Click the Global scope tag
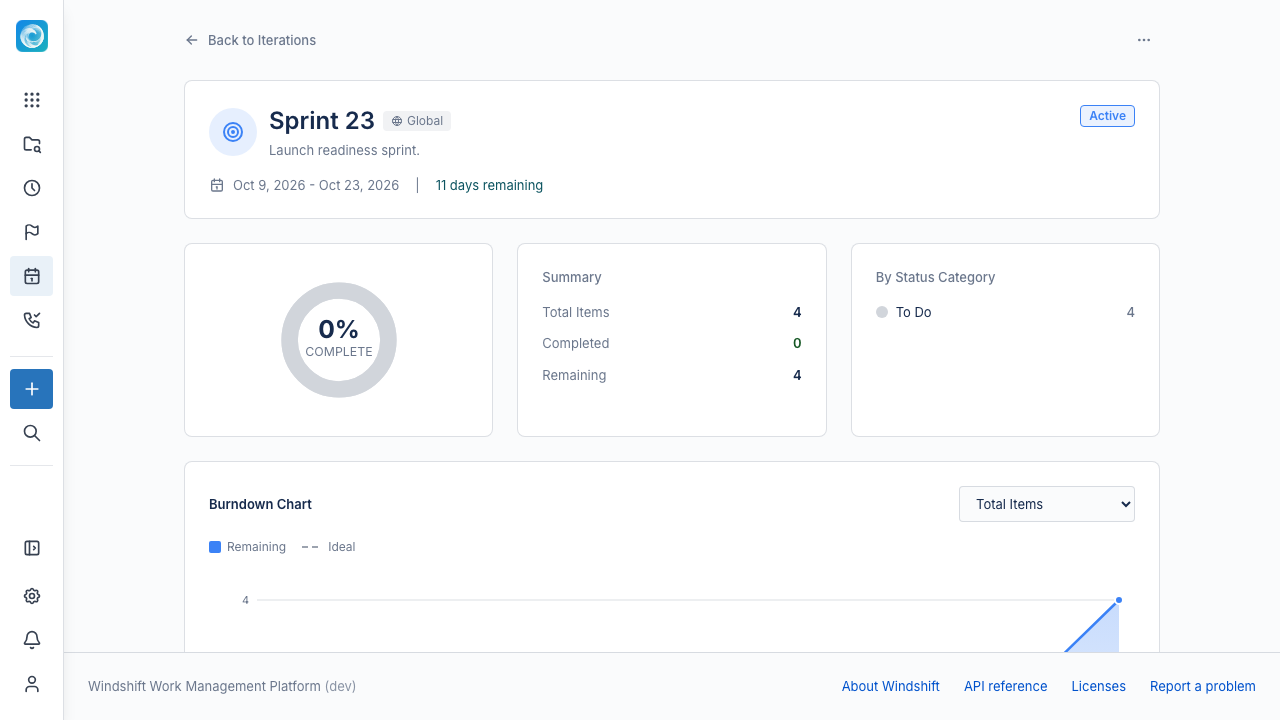The width and height of the screenshot is (1280, 720). pyautogui.click(x=417, y=121)
